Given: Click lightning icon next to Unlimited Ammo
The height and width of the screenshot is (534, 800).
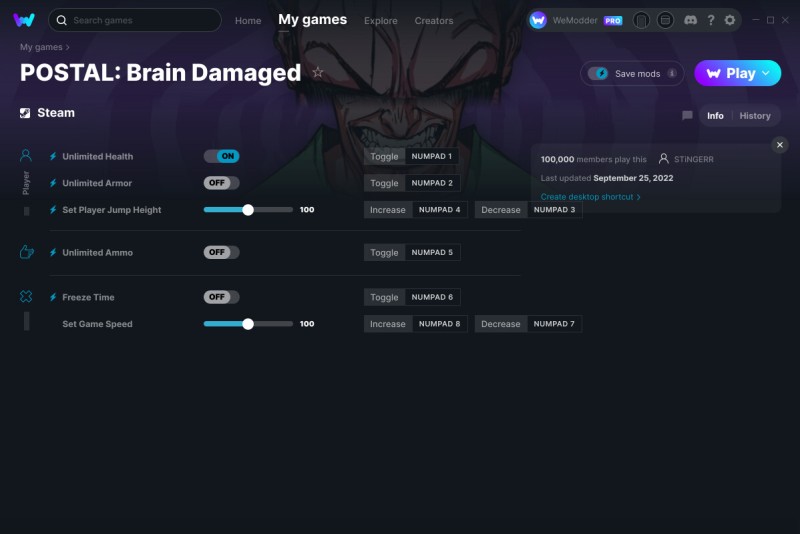Looking at the screenshot, I should click(x=53, y=252).
